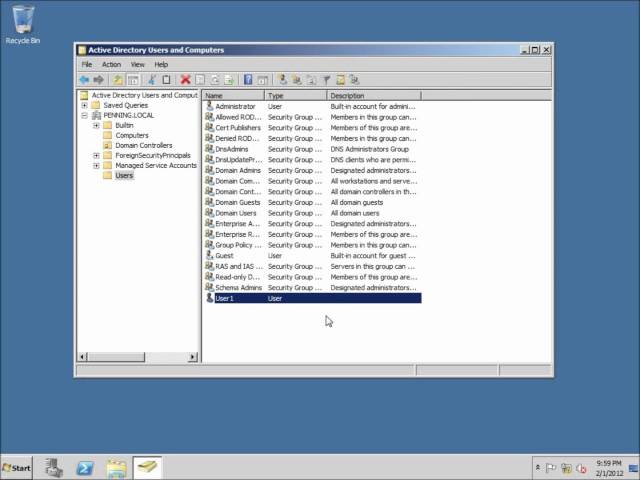Select the Computers container in tree

click(131, 136)
